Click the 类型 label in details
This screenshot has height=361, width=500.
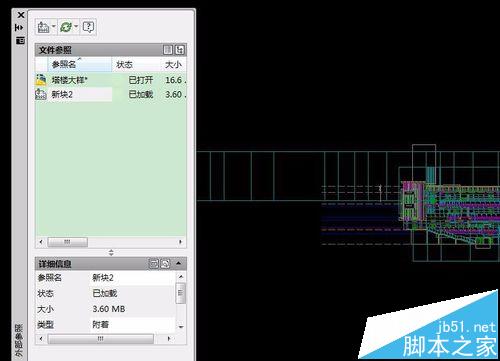pyautogui.click(x=46, y=324)
